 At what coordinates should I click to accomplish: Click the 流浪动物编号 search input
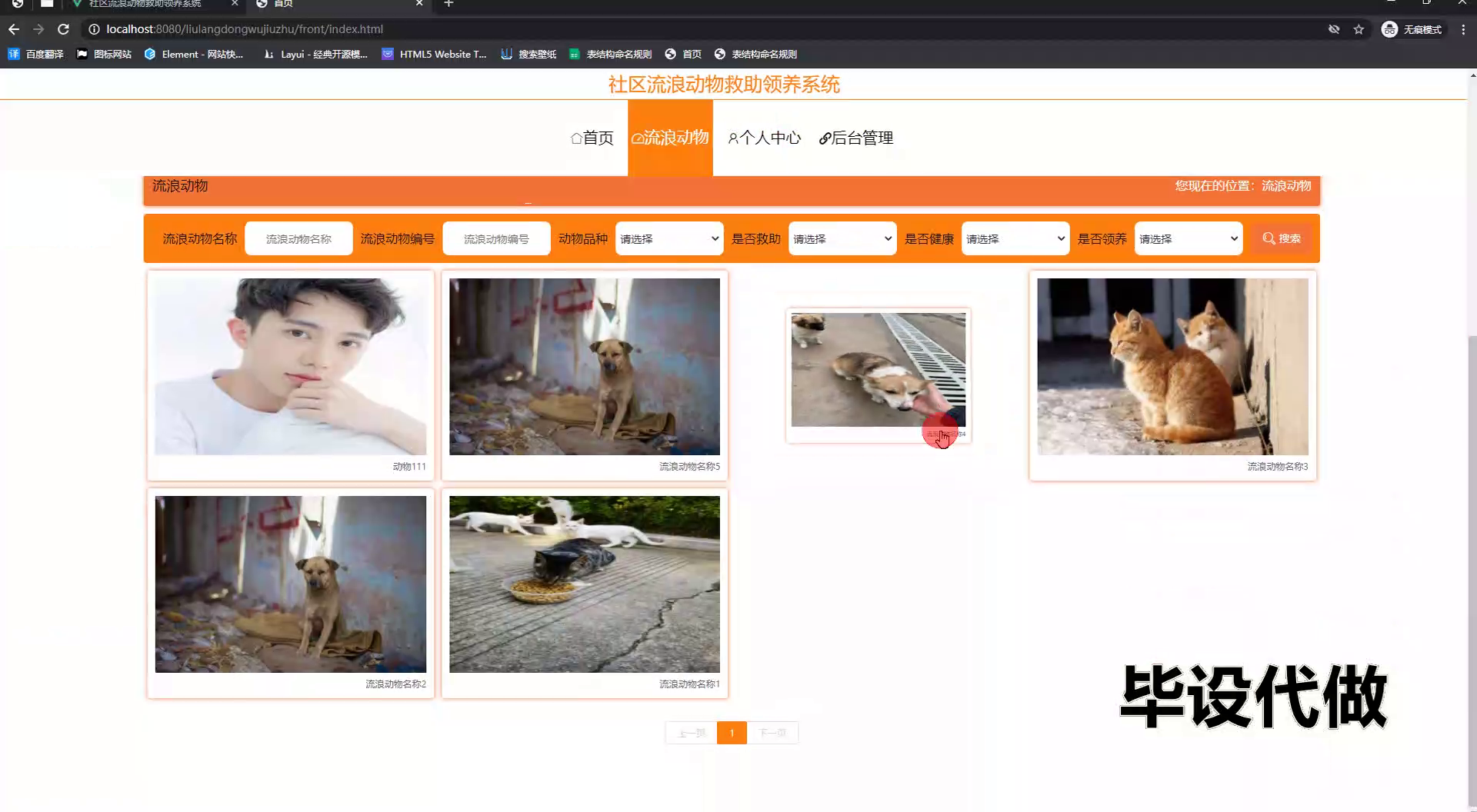point(496,238)
